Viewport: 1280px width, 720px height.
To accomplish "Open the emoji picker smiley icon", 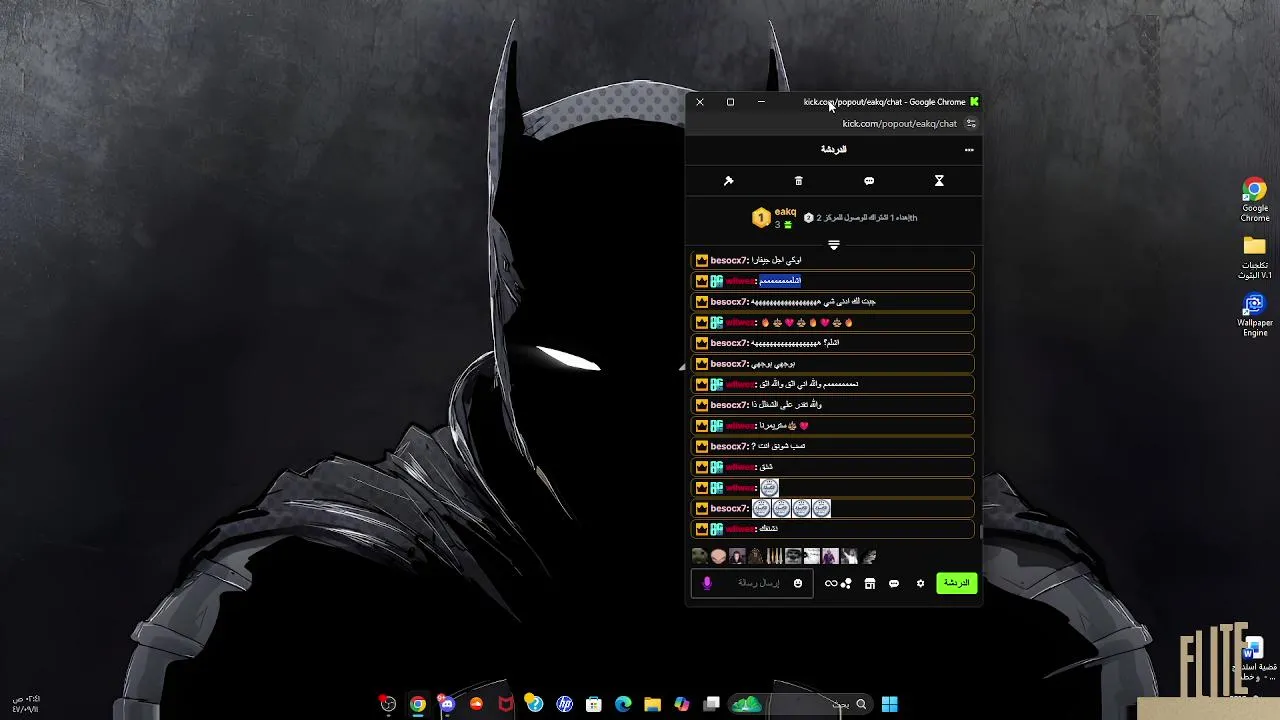I will pyautogui.click(x=798, y=583).
